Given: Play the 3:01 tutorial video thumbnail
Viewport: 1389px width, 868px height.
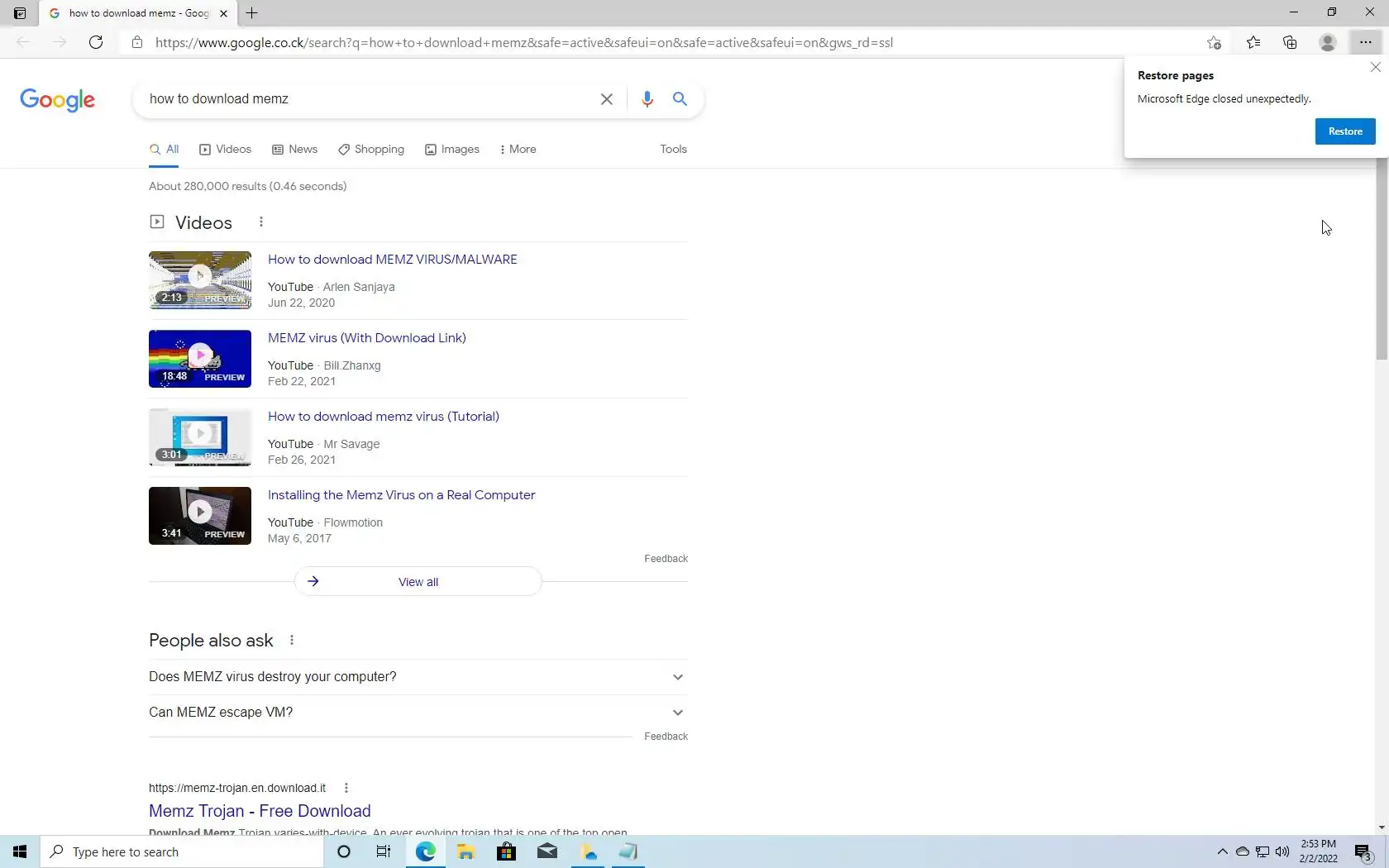Looking at the screenshot, I should coord(200,437).
